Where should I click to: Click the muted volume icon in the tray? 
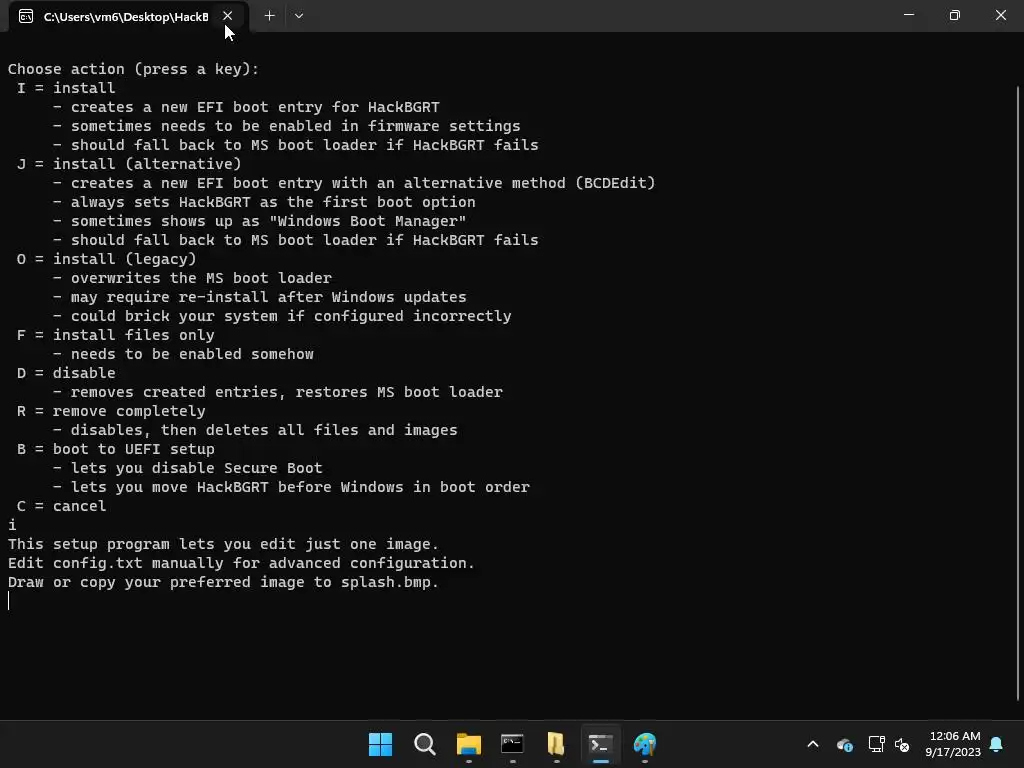tap(902, 744)
